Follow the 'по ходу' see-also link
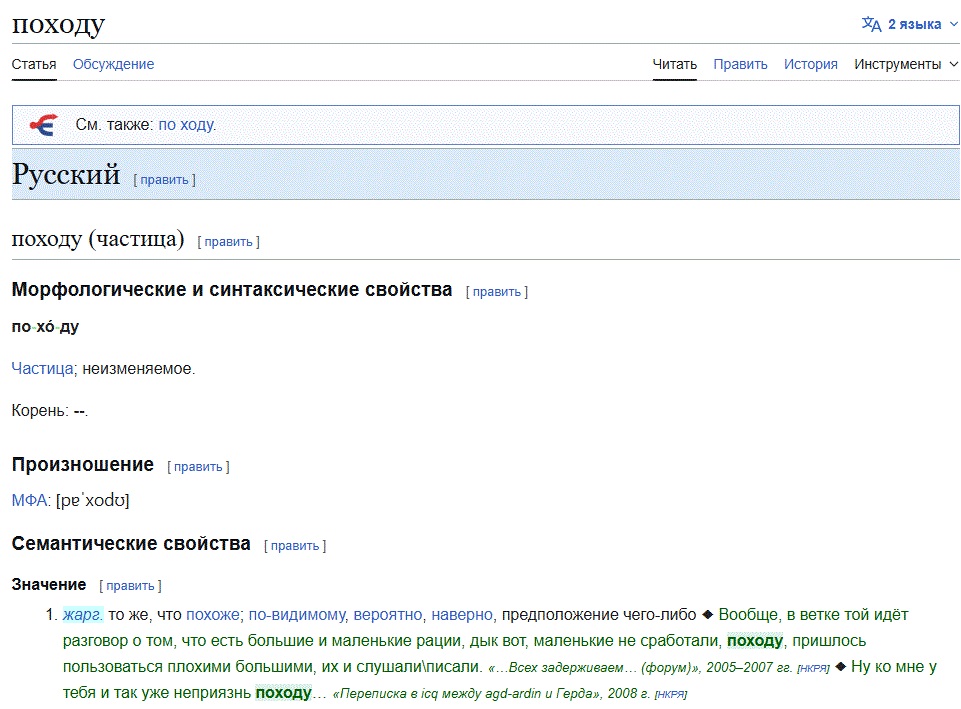 pyautogui.click(x=186, y=124)
